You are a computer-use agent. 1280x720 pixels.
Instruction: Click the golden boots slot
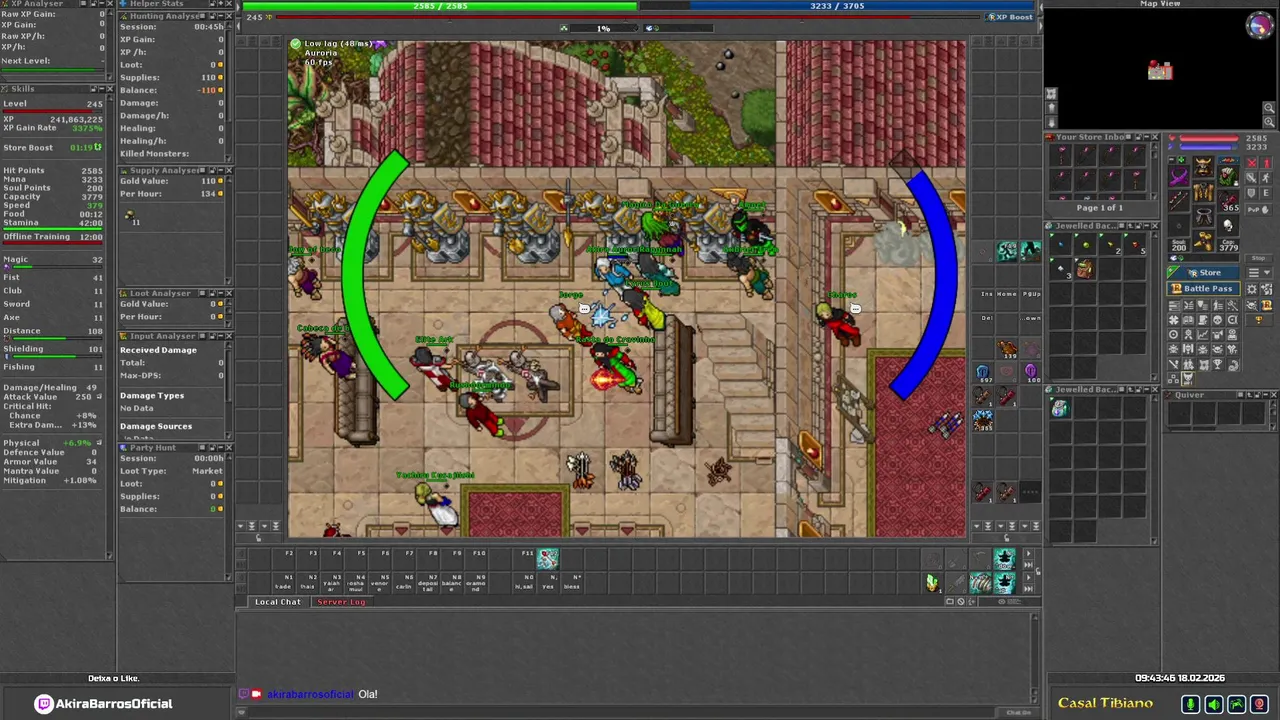click(x=1204, y=241)
